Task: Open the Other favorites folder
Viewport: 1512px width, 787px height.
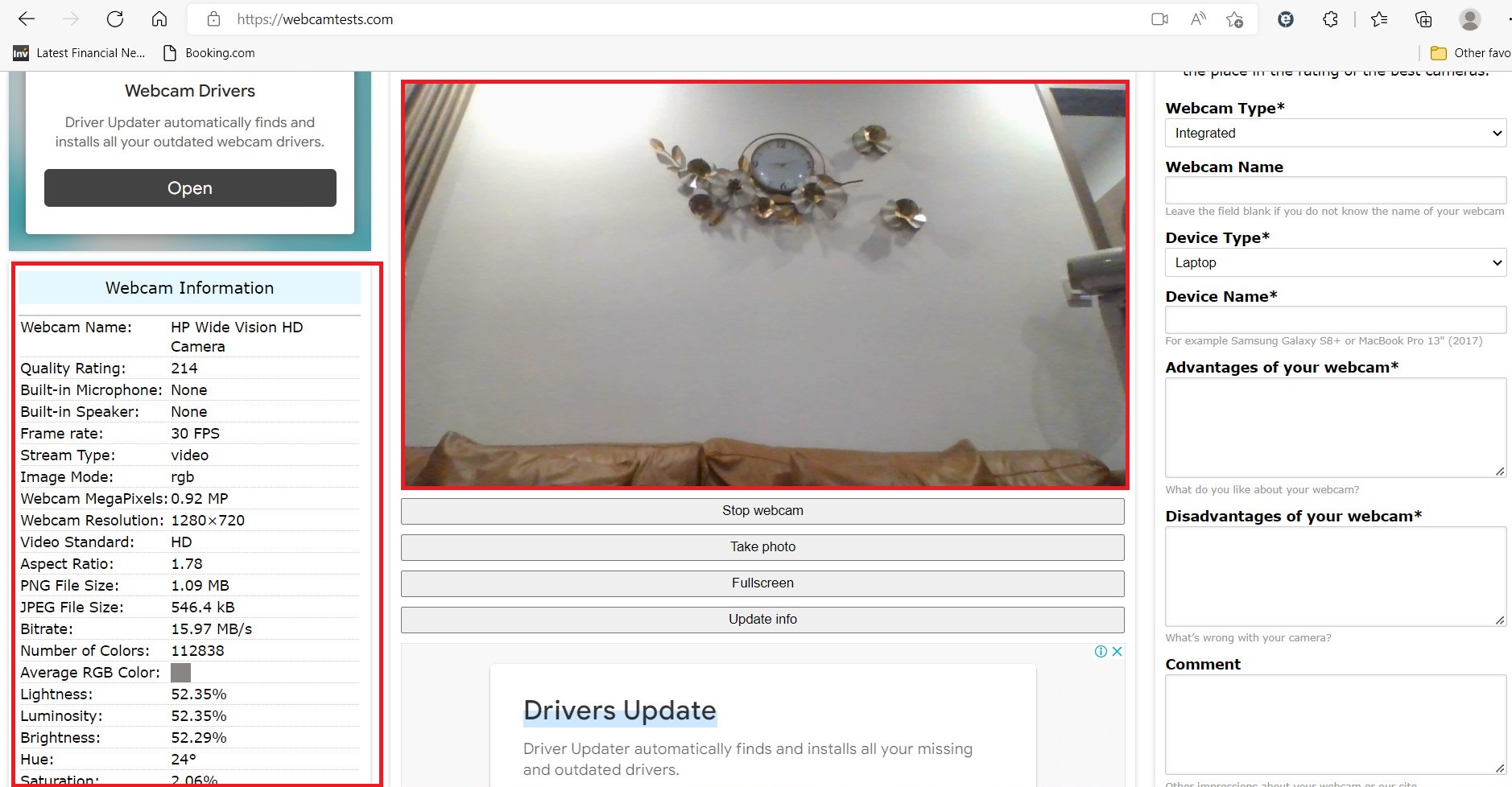Action: tap(1470, 53)
